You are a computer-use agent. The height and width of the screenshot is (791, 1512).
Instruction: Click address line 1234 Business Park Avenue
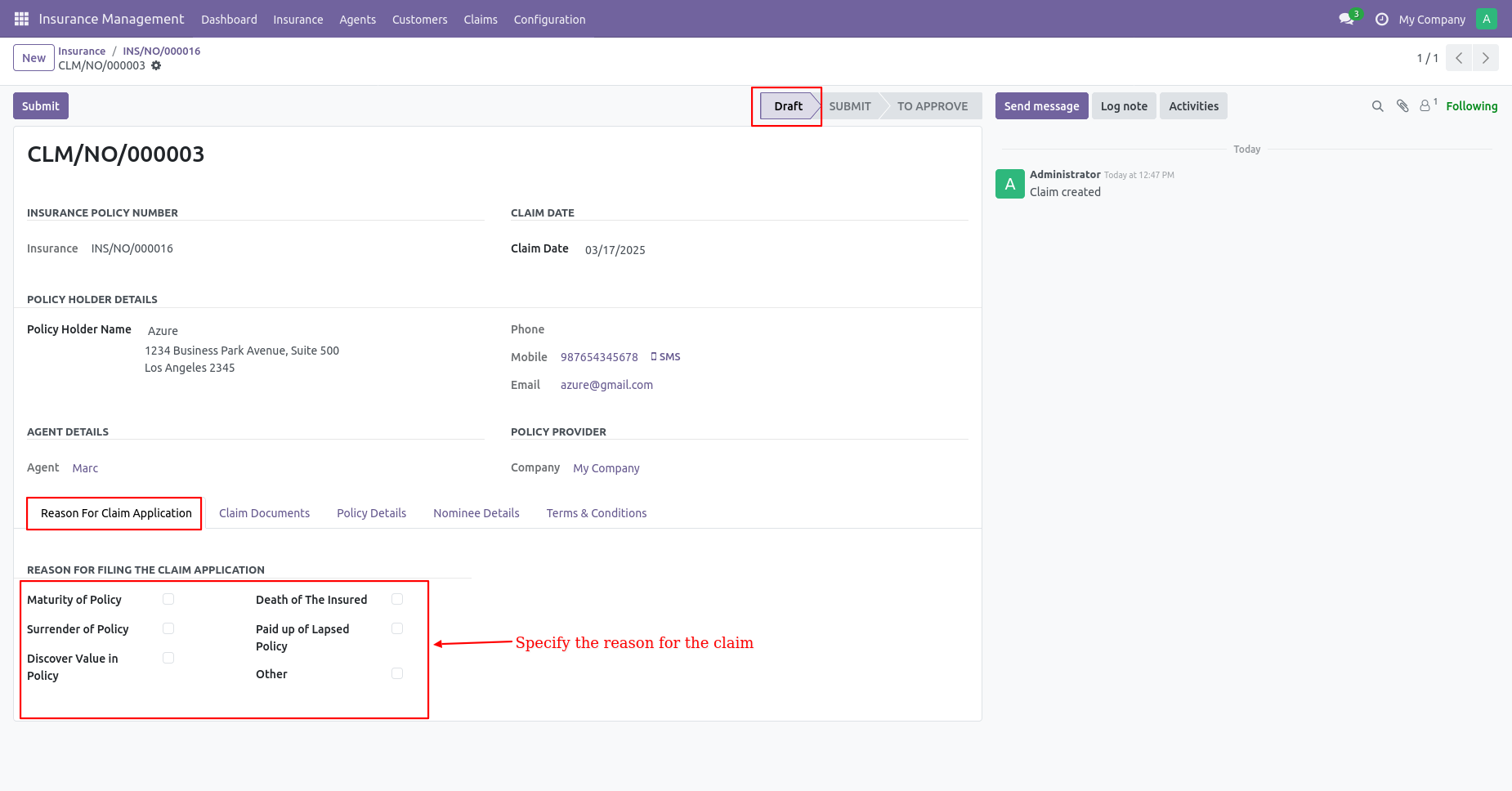pos(242,351)
